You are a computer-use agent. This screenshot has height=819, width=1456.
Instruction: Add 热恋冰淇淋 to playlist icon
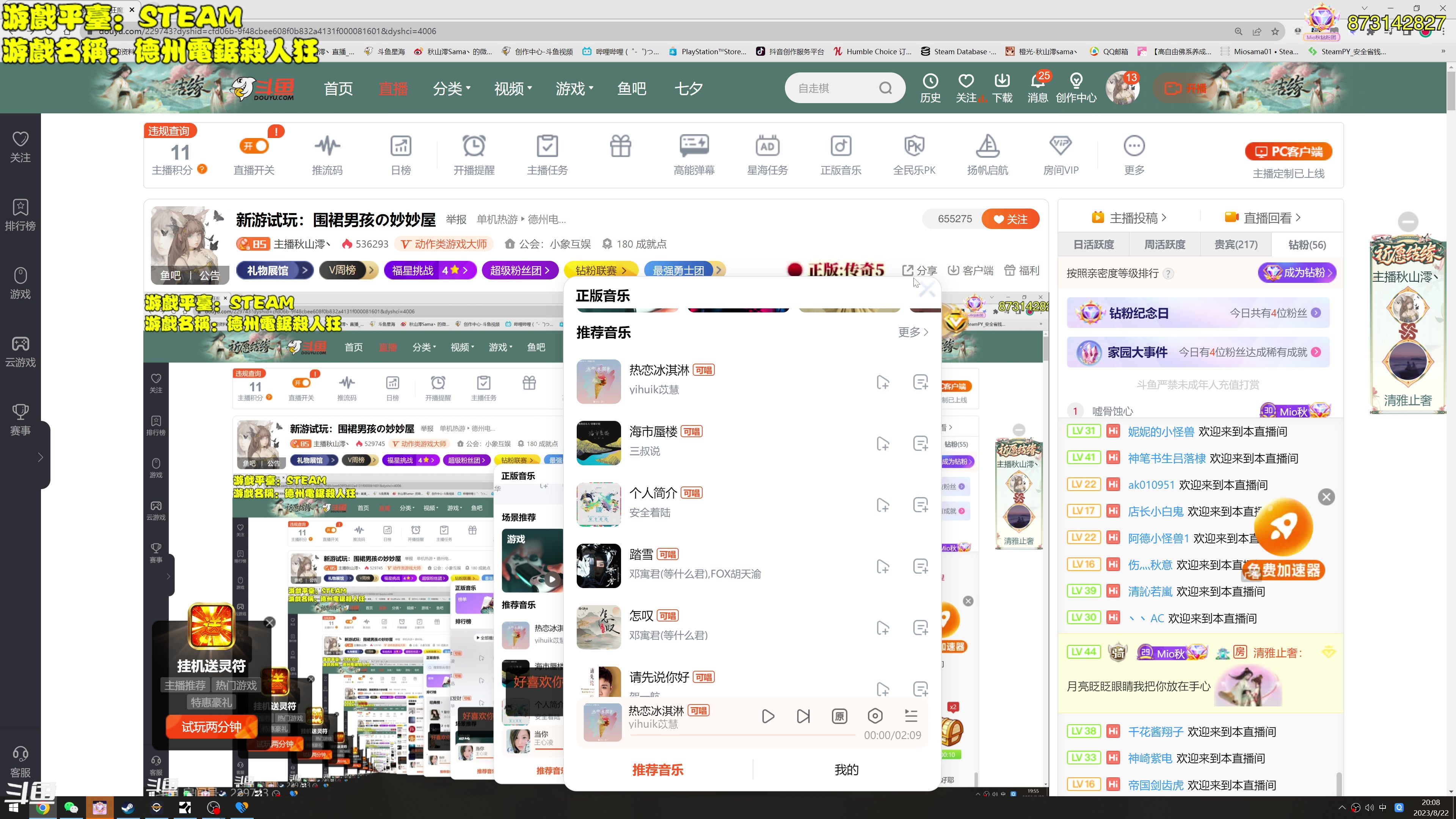click(x=882, y=382)
